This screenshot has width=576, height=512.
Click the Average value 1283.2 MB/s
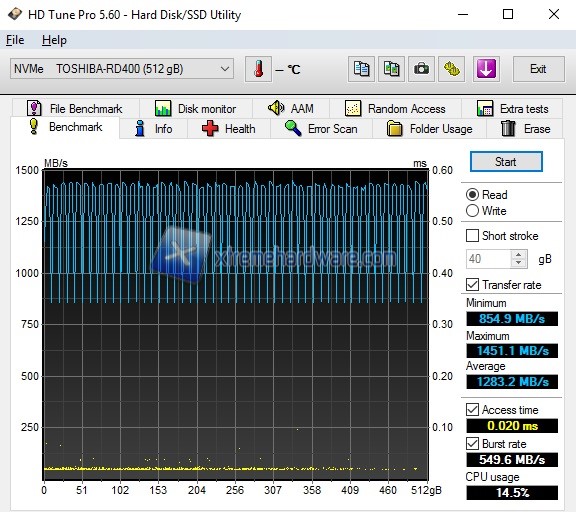[512, 382]
